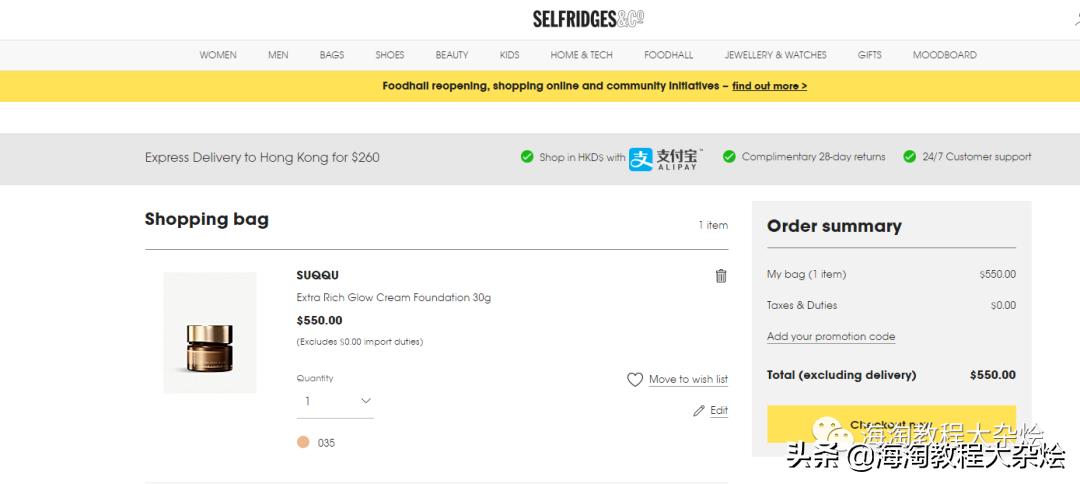Open the Extra Rich Glow Cream Foundation title
The image size is (1080, 484).
tap(393, 297)
